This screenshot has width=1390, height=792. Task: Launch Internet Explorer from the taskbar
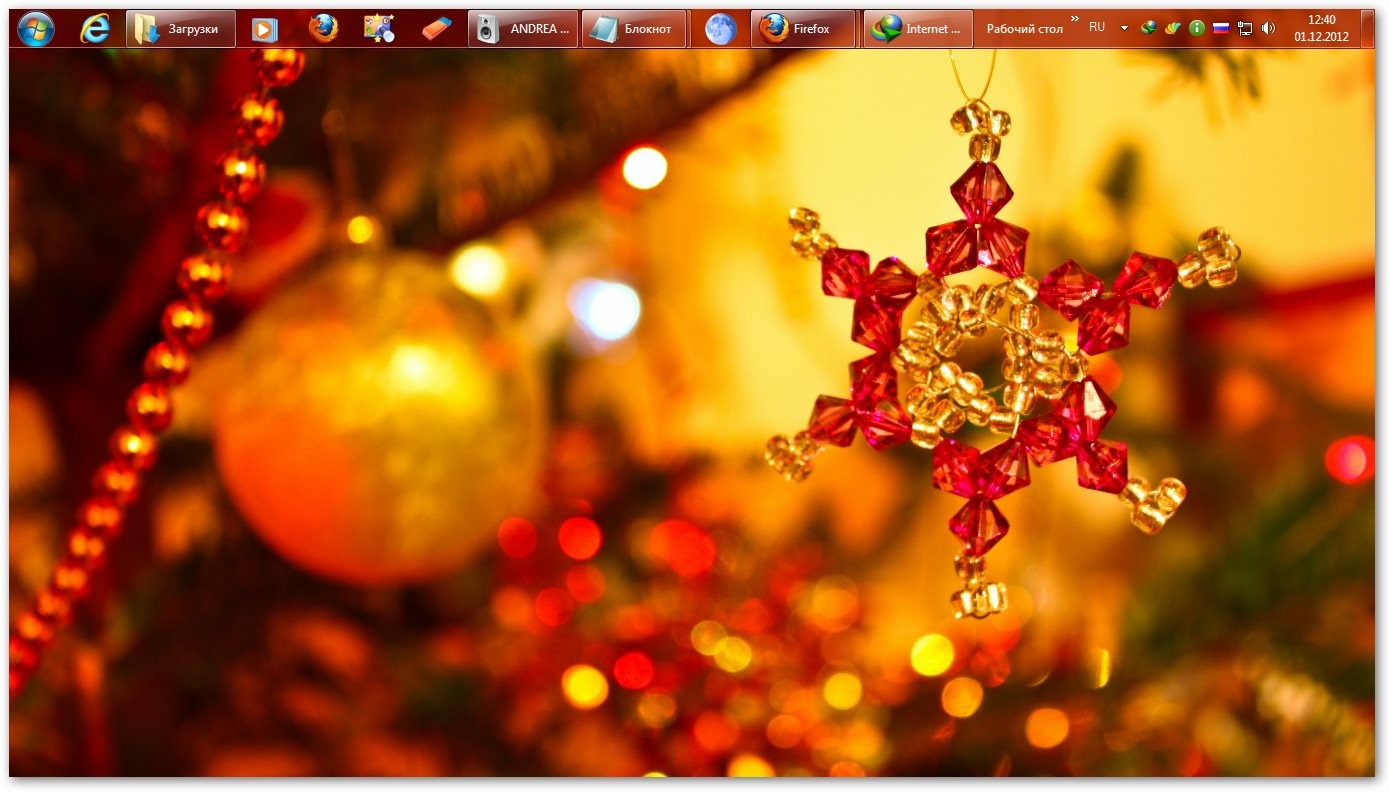(95, 29)
